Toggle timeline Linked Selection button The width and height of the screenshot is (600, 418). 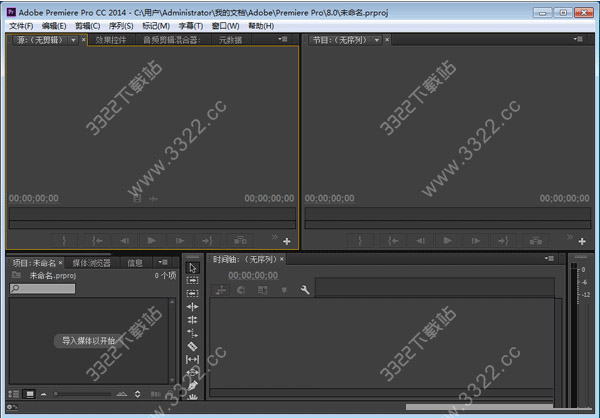pyautogui.click(x=262, y=291)
